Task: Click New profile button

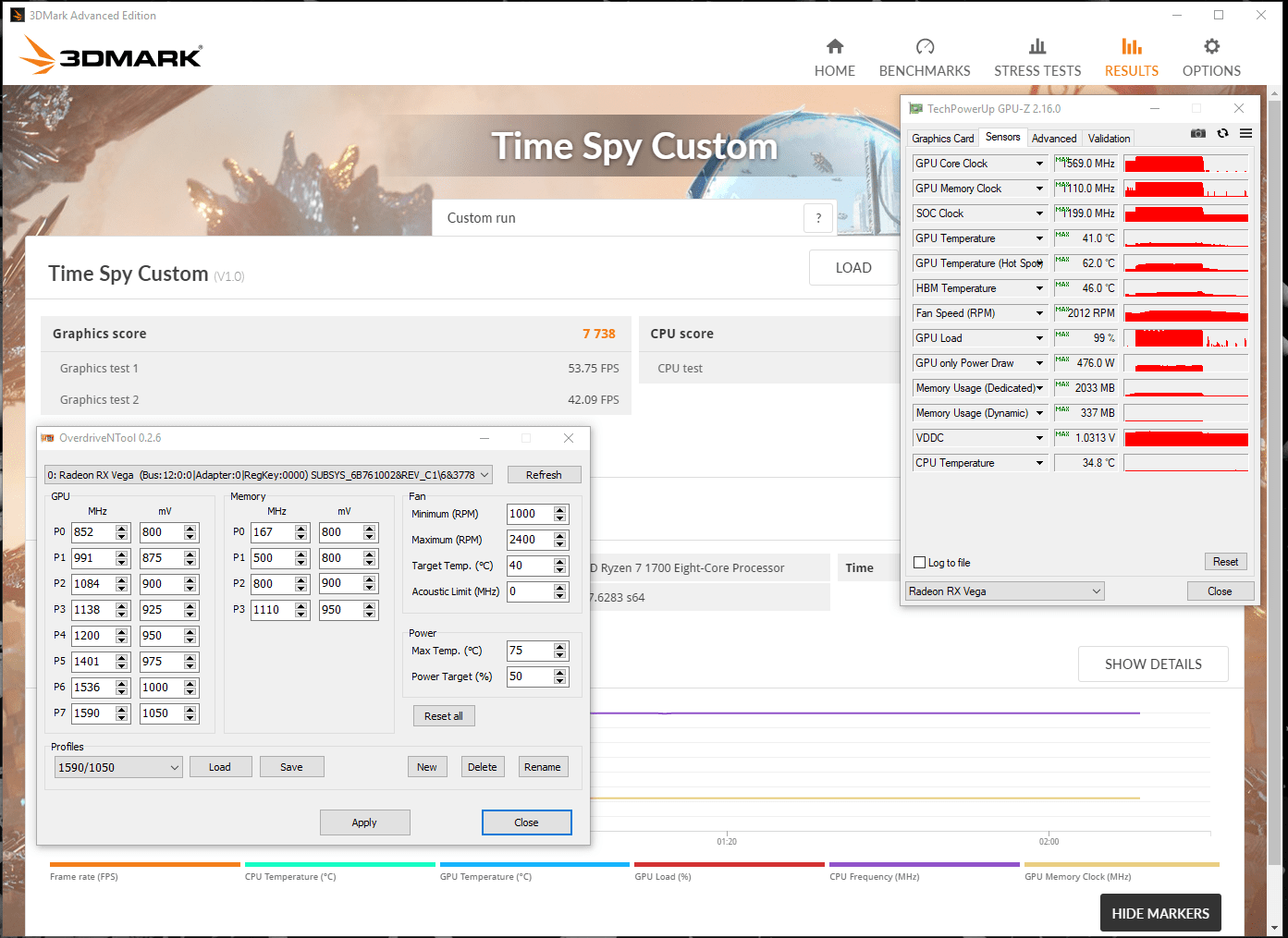Action: [x=427, y=767]
